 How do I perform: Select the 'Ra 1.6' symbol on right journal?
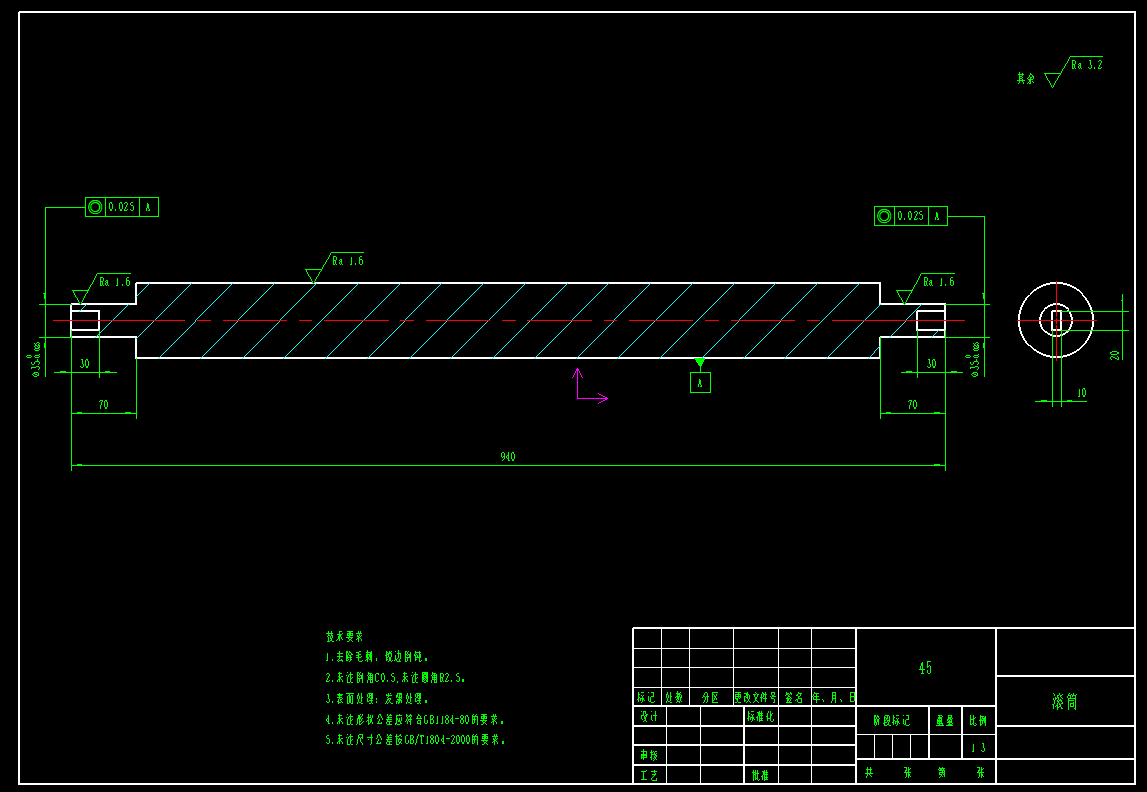[x=925, y=288]
